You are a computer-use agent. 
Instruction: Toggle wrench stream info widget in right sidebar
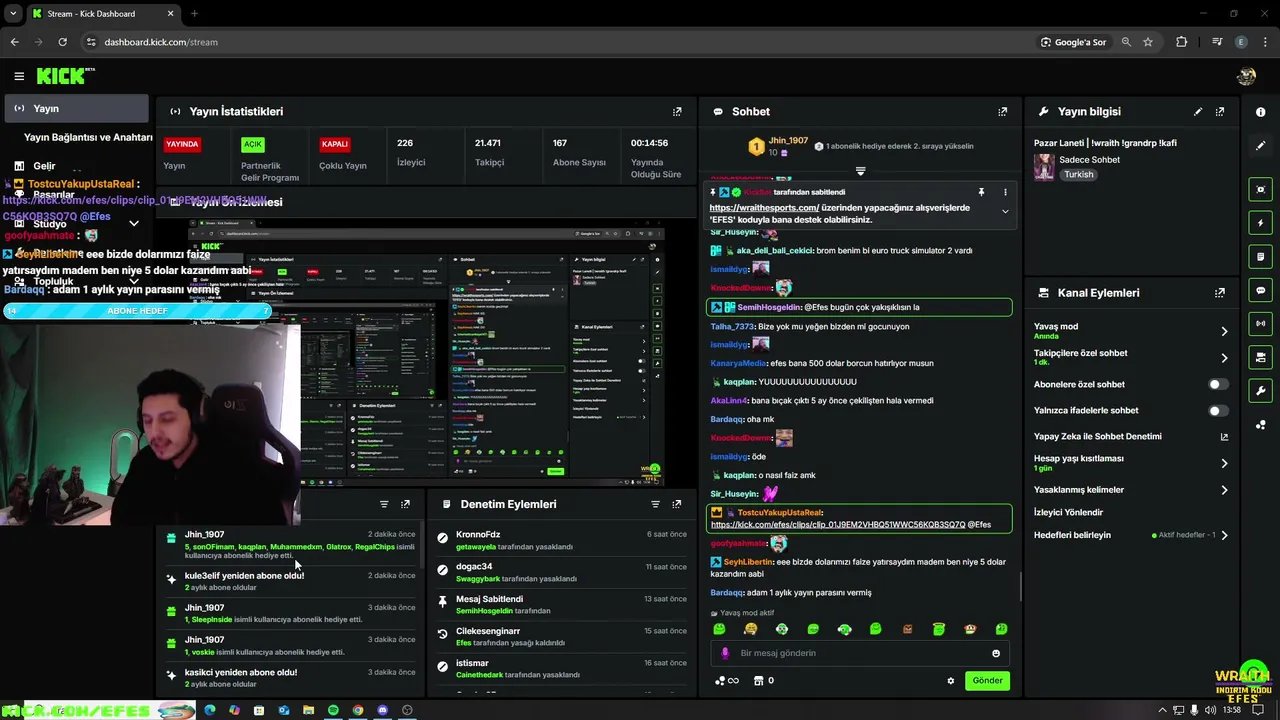[x=1260, y=391]
